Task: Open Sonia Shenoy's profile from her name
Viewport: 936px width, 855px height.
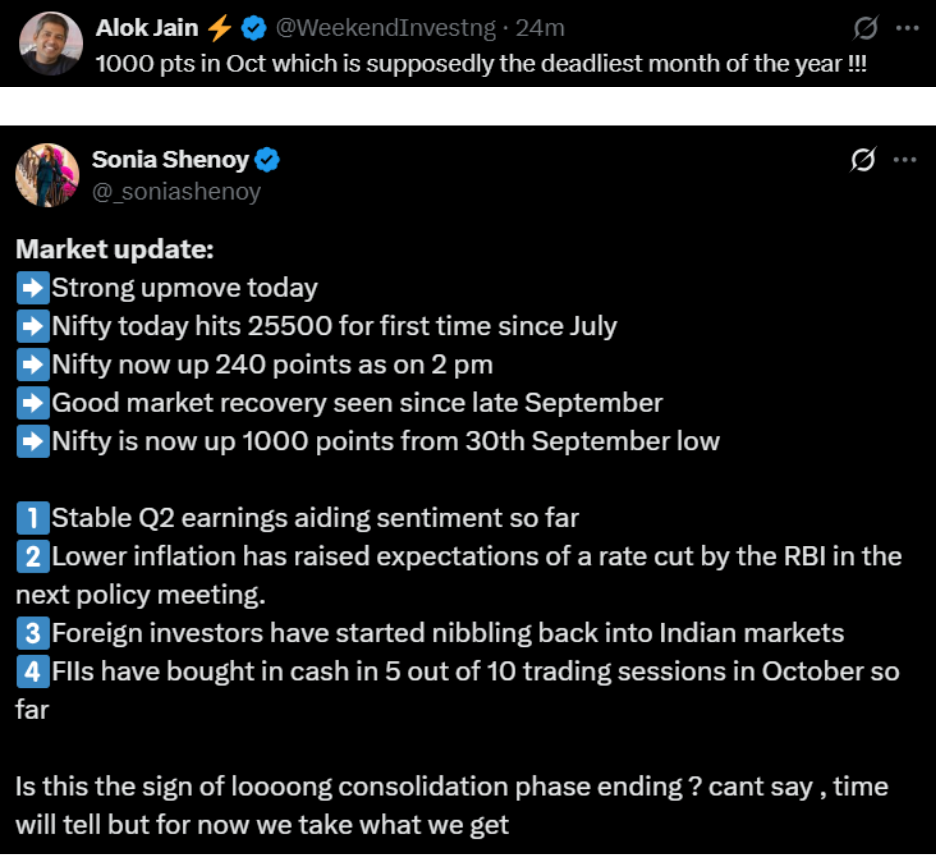Action: [168, 159]
